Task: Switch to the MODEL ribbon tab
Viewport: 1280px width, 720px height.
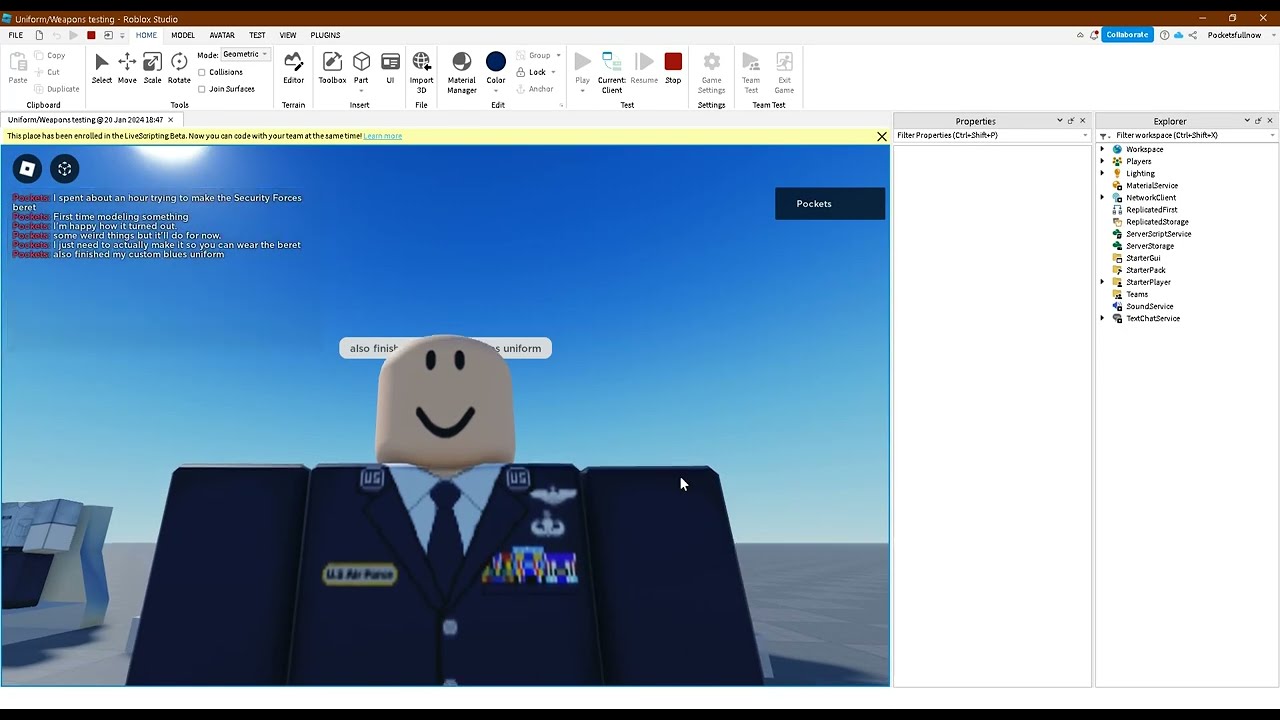Action: [183, 35]
